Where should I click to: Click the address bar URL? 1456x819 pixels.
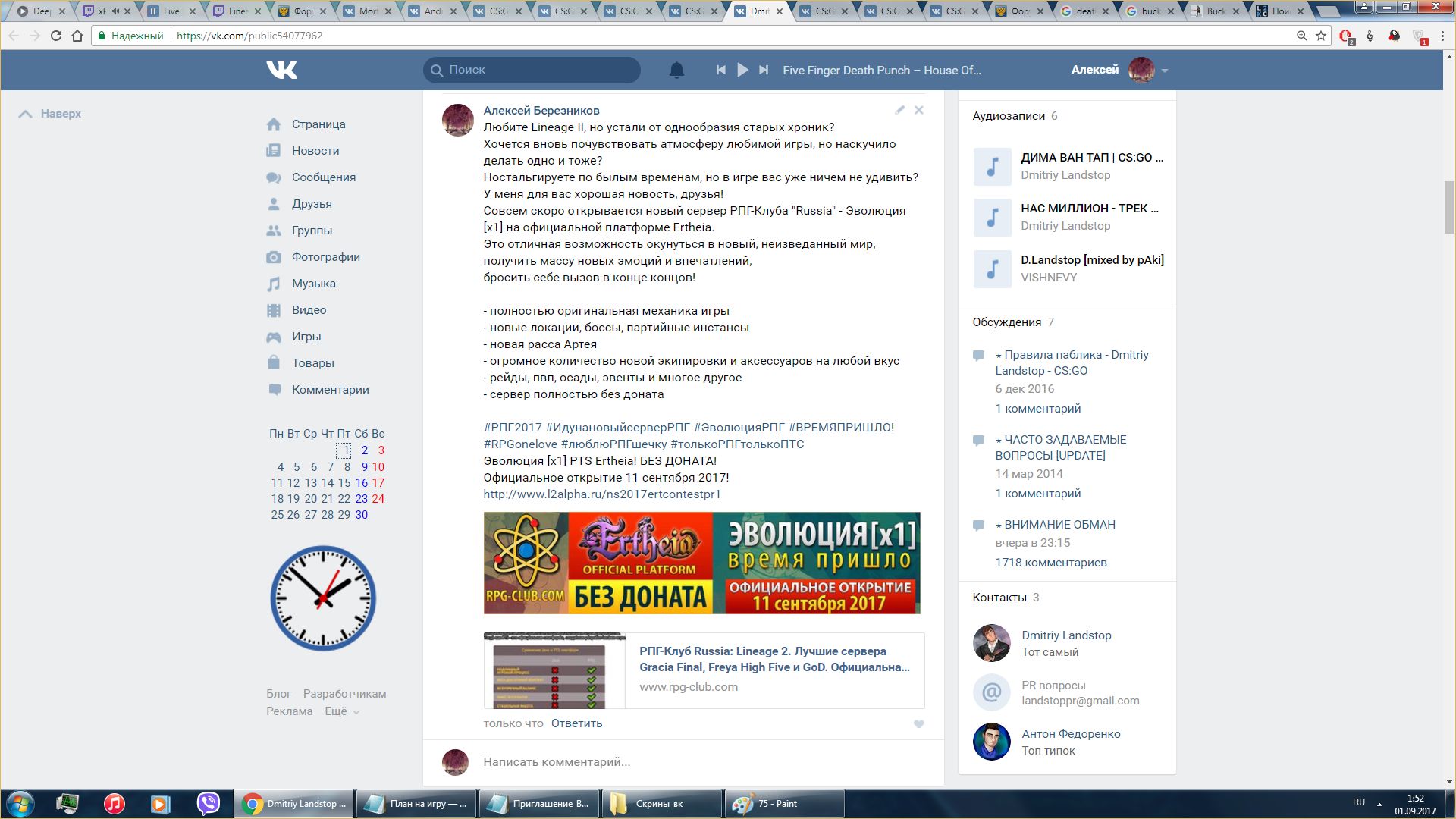(249, 36)
